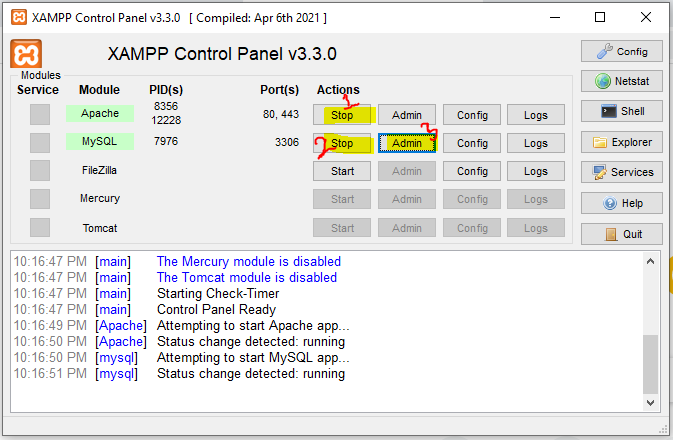673x440 pixels.
Task: Click Apache ports 80, 443
Action: click(x=281, y=114)
